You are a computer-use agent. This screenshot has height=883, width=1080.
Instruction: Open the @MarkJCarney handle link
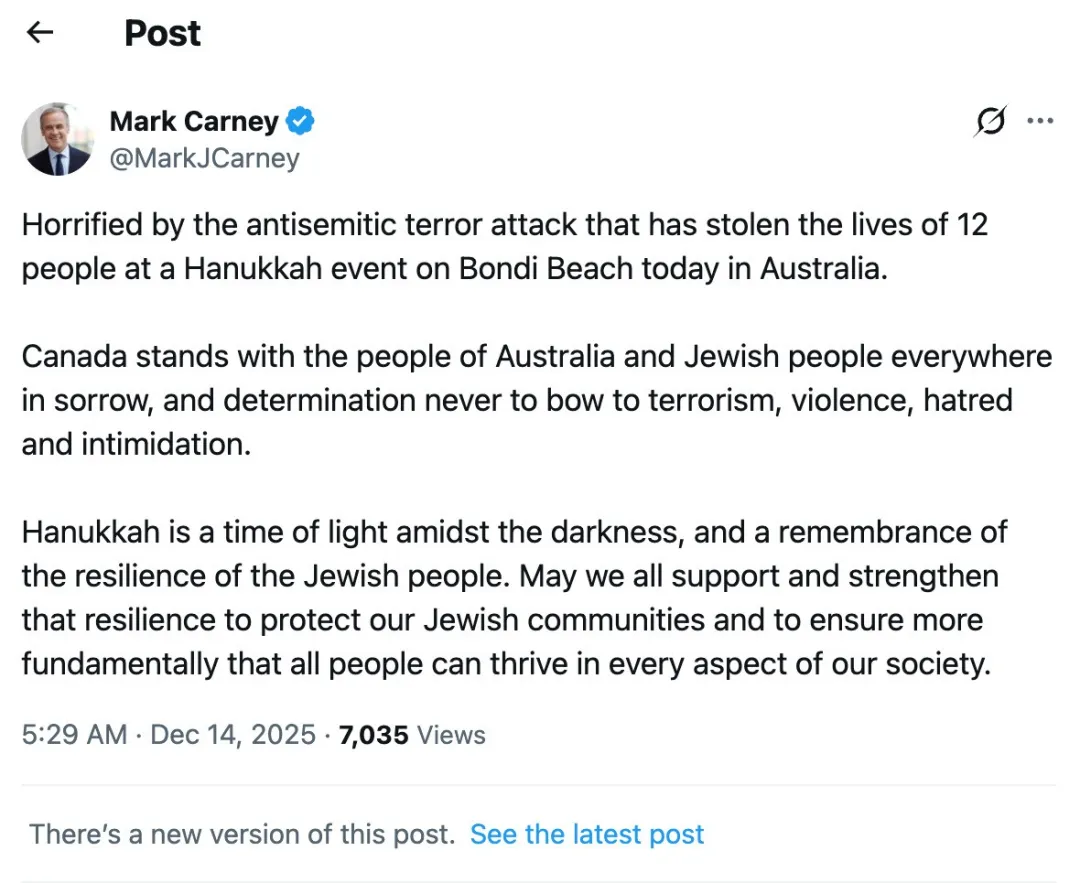204,158
